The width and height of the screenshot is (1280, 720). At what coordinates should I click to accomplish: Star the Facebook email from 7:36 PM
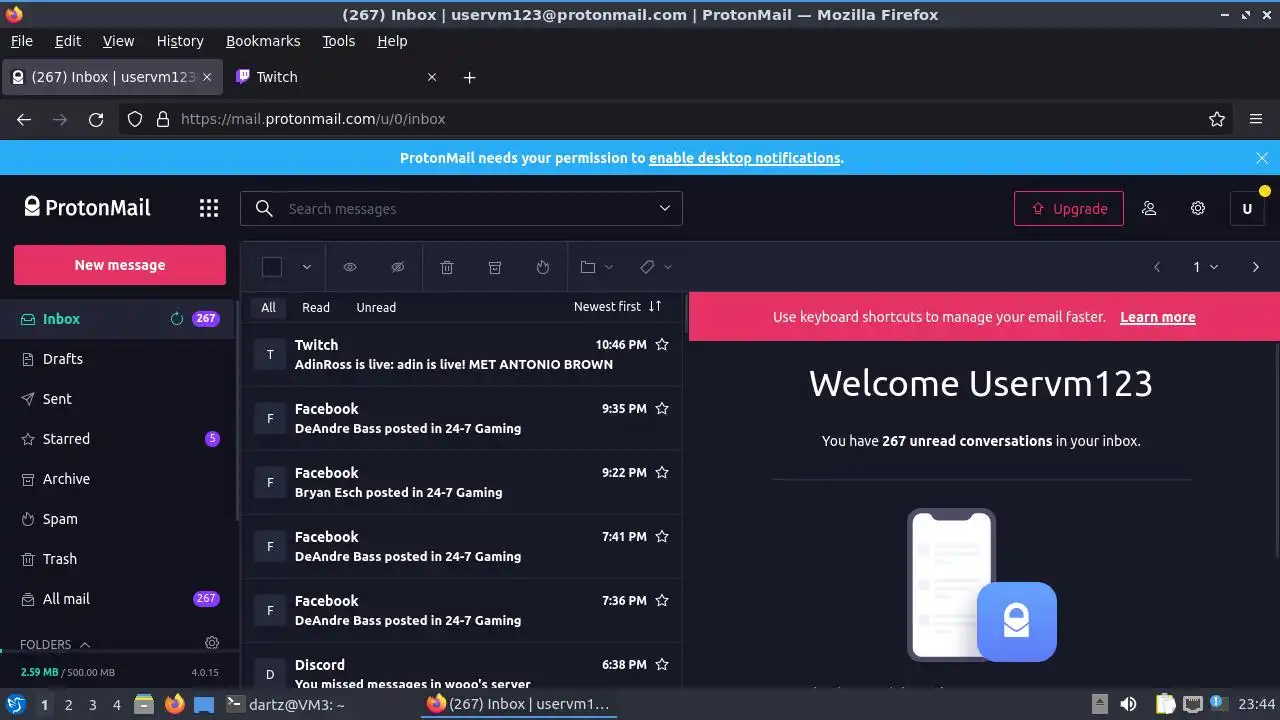pyautogui.click(x=661, y=600)
